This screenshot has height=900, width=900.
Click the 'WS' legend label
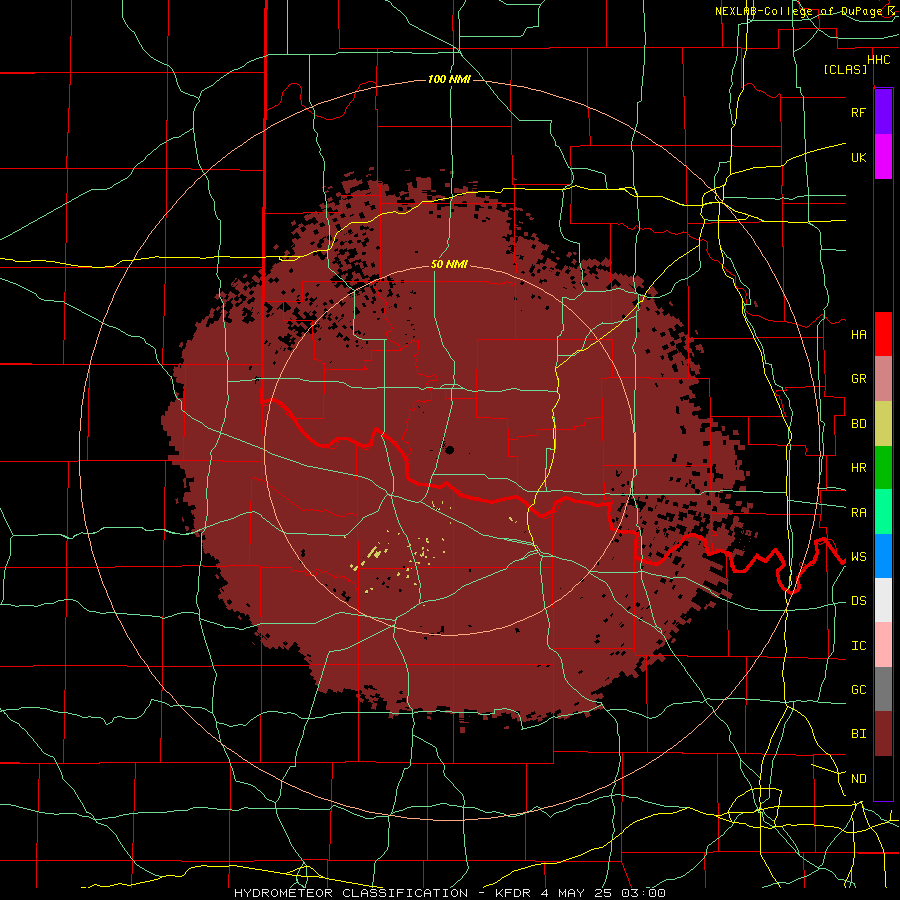pos(858,557)
